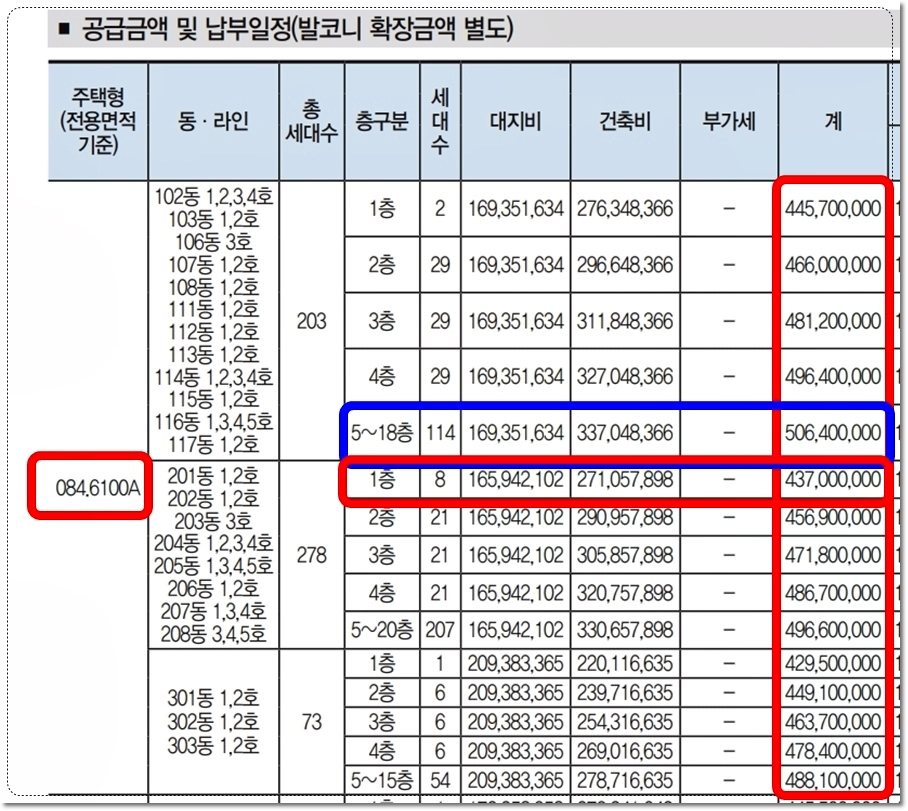Select the 동·라인 column header
This screenshot has width=908, height=811.
click(211, 118)
